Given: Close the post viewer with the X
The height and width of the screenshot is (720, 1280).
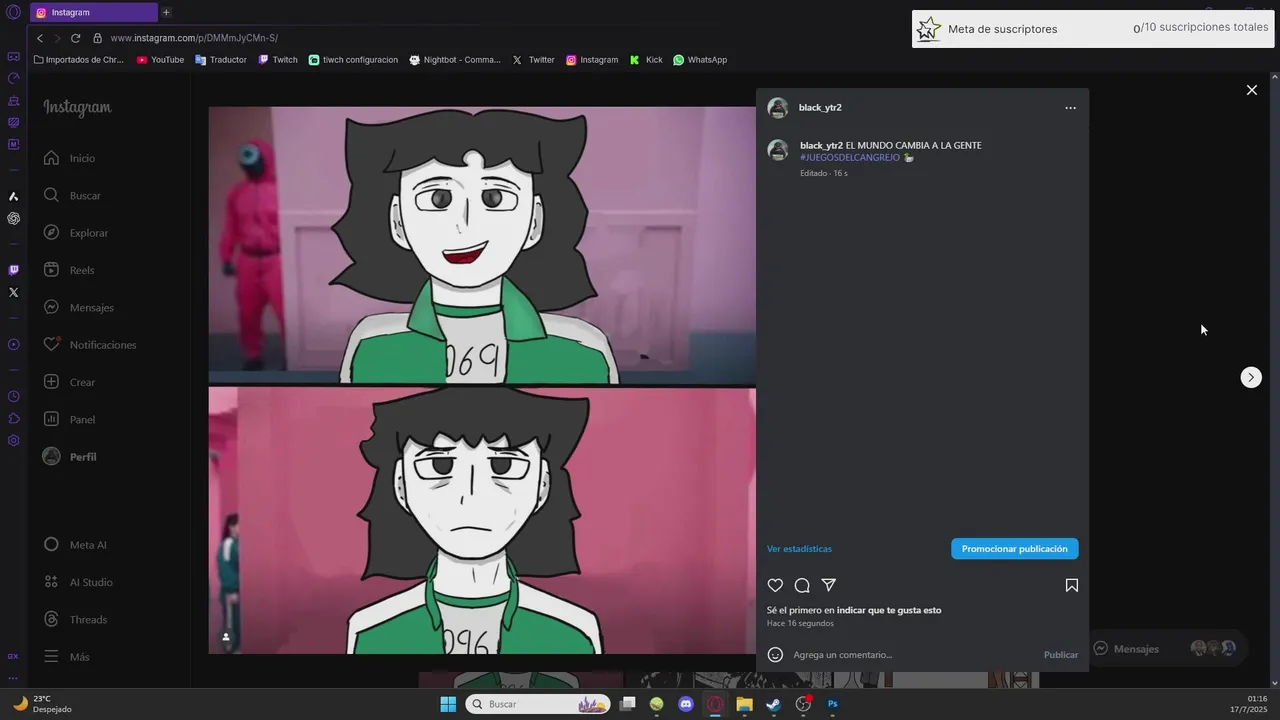Looking at the screenshot, I should point(1251,90).
